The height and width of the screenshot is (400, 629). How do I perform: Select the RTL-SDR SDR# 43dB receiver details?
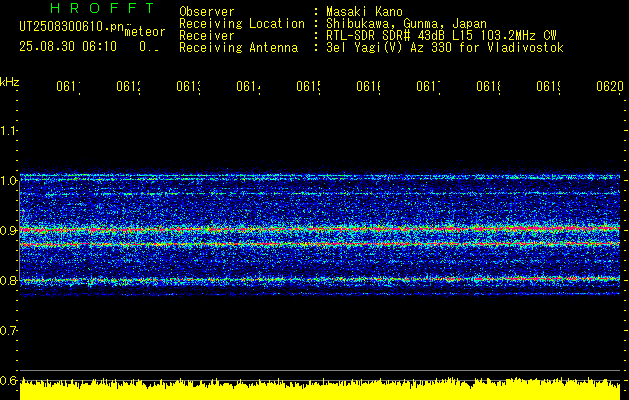441,36
